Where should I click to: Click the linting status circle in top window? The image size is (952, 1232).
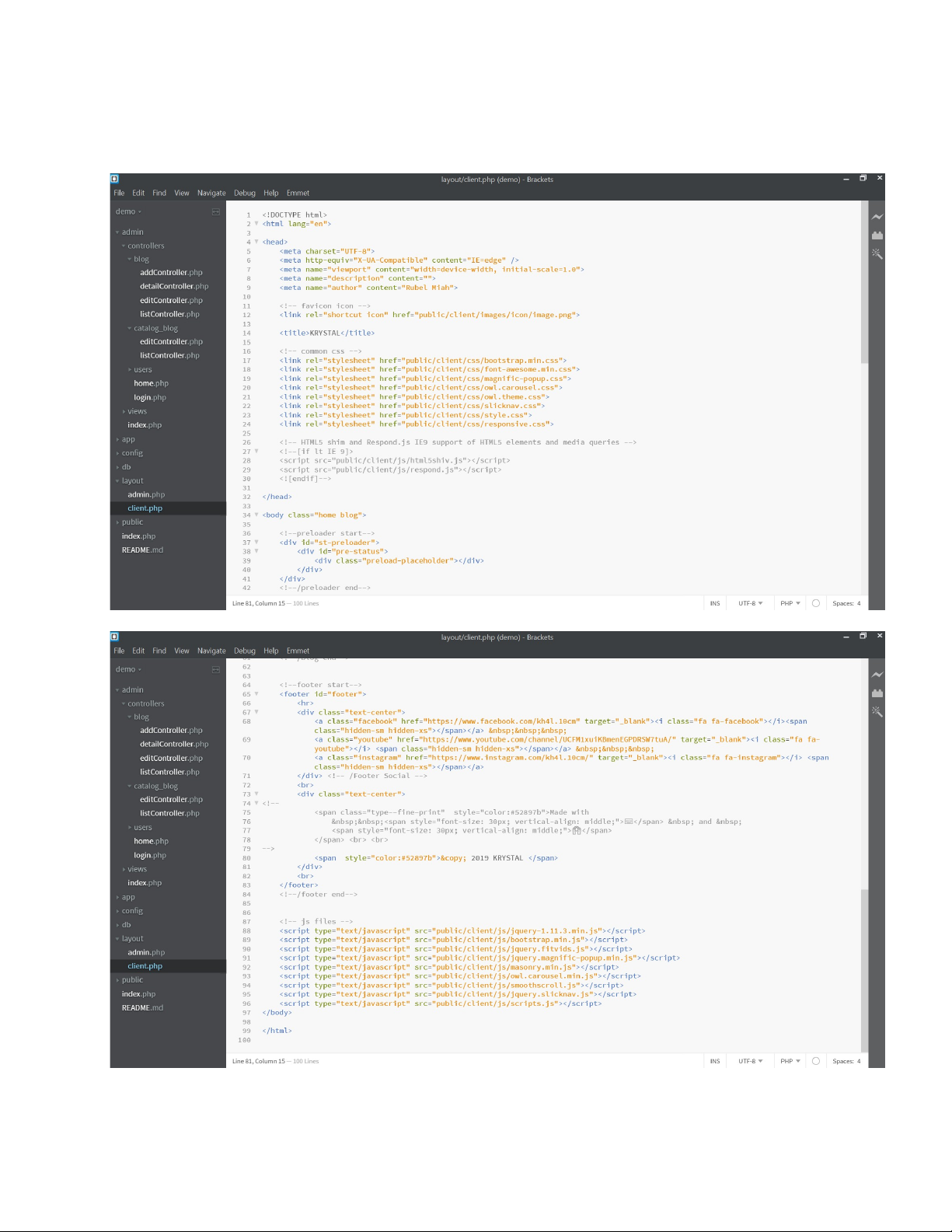point(815,603)
